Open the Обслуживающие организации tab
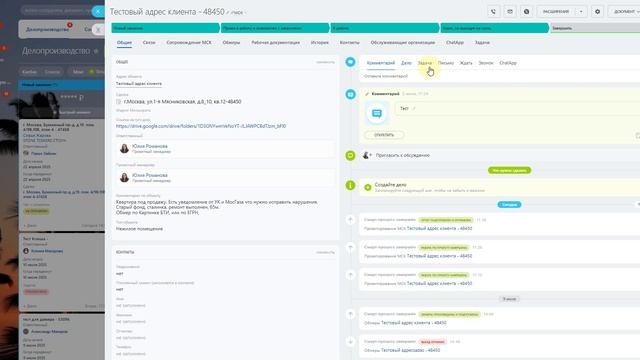 [x=402, y=42]
